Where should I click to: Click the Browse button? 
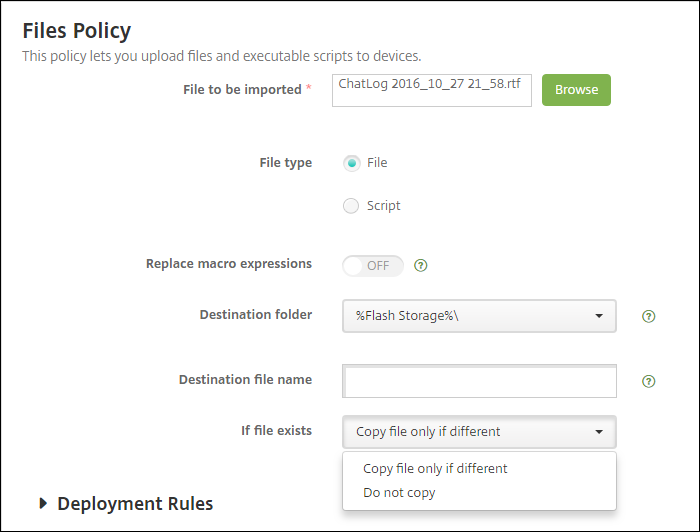pos(576,89)
